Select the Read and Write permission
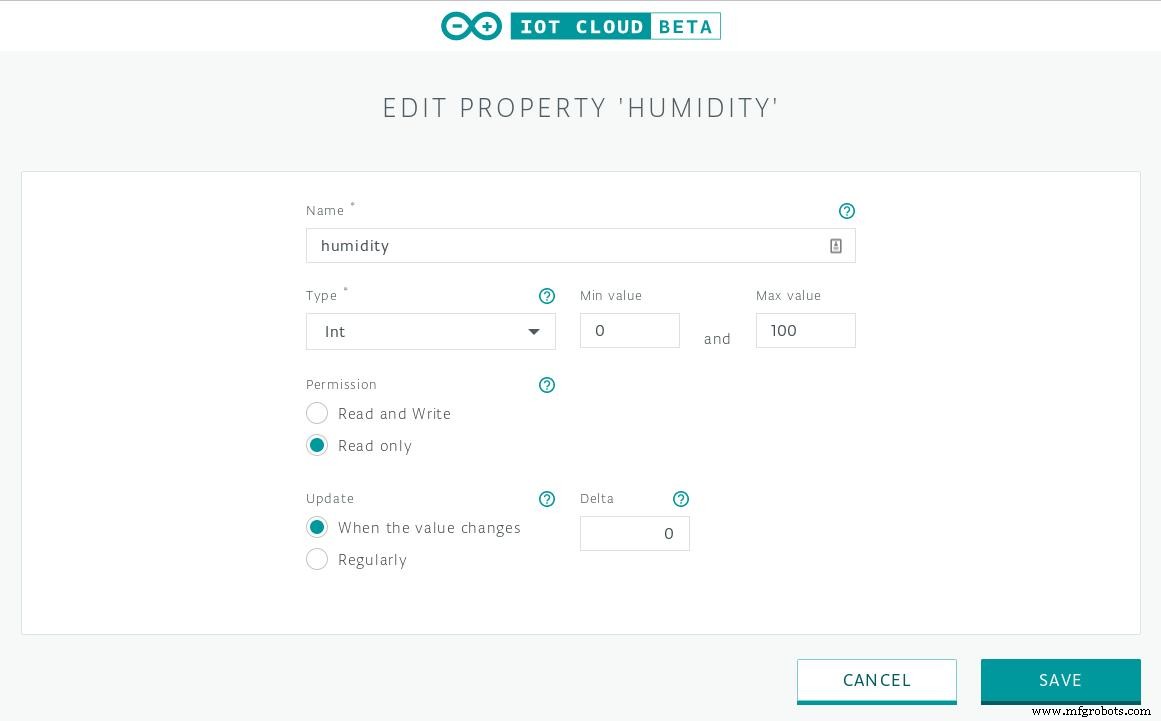 click(x=317, y=413)
